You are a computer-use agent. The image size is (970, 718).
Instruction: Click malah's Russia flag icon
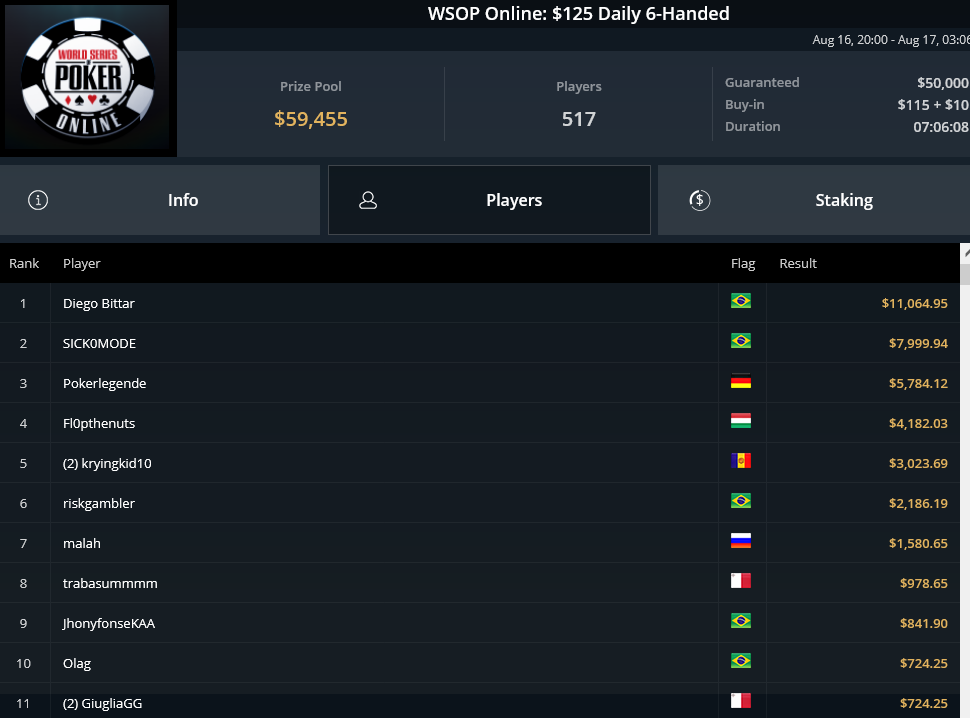pos(740,541)
